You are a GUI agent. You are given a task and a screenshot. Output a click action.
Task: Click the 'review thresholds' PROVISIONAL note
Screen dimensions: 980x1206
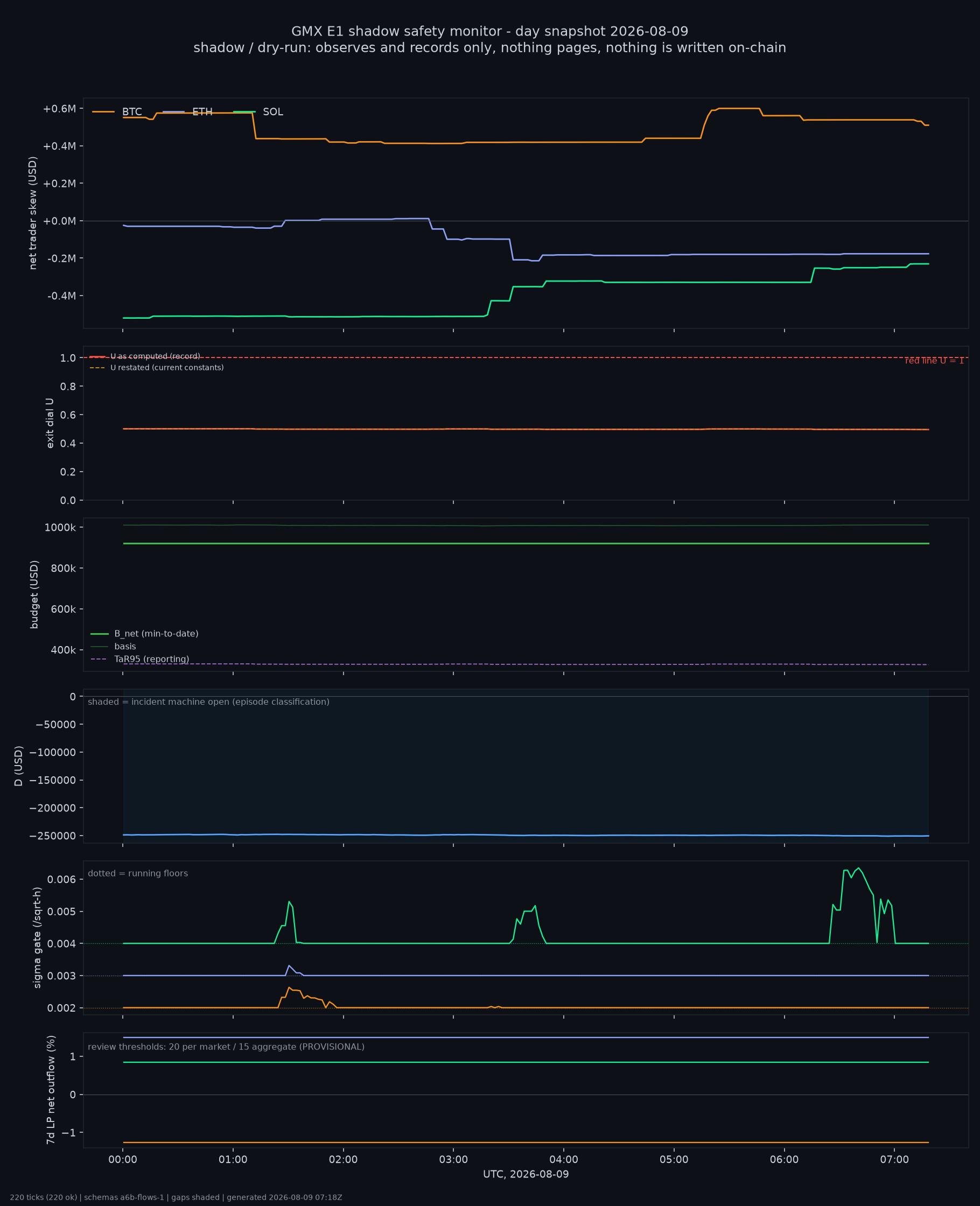tap(226, 1047)
